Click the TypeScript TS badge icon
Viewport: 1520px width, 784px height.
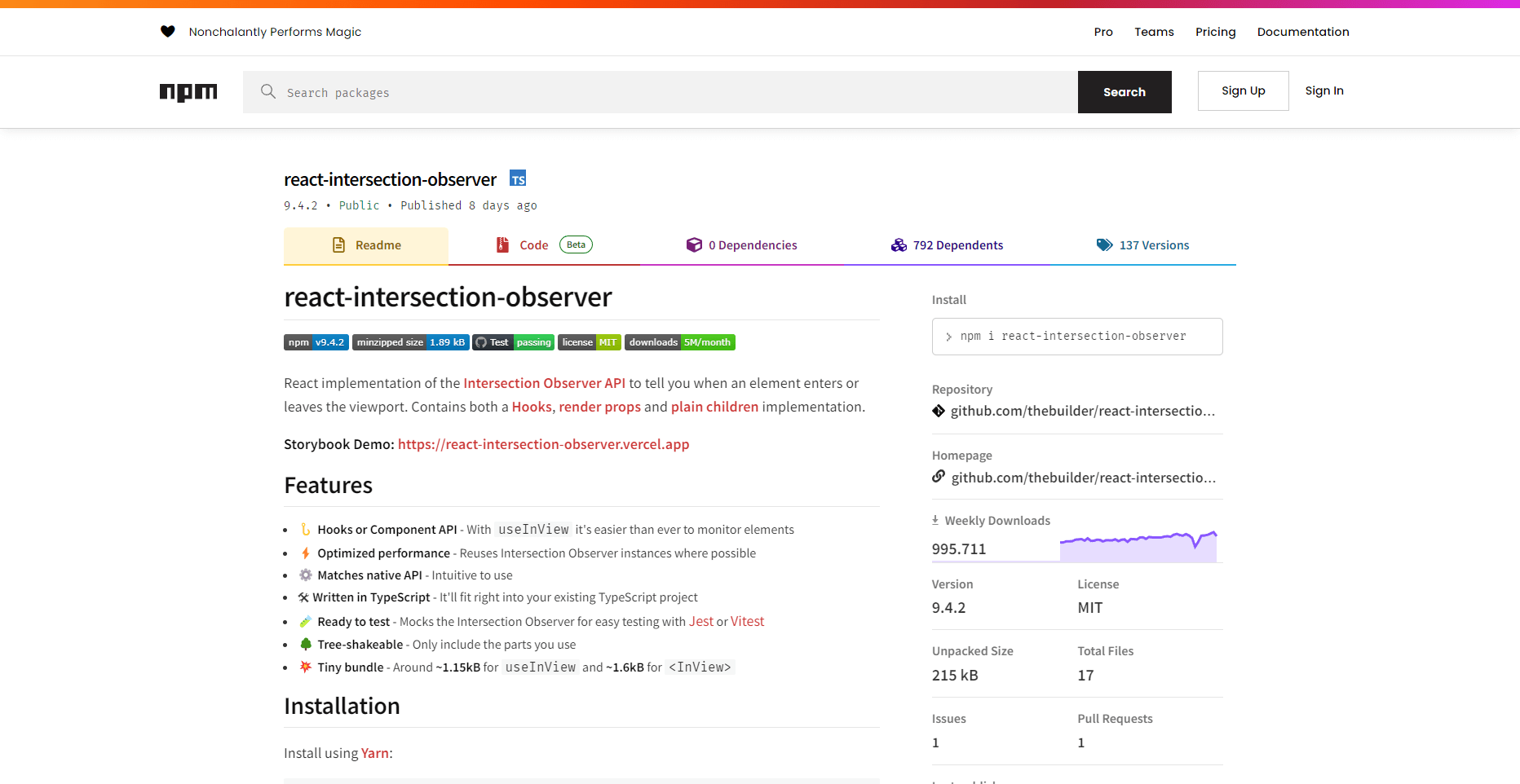(518, 178)
